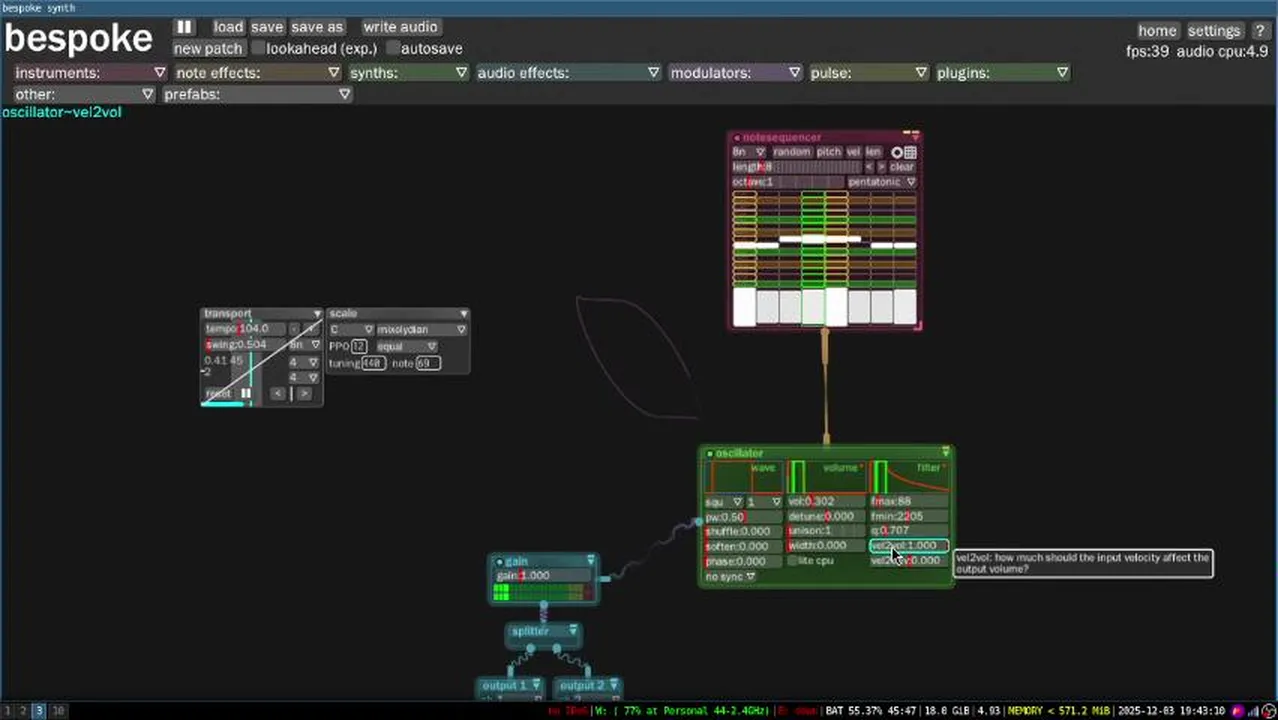Open the multiplier 1 dropdown in oscillator
Viewport: 1278px width, 720px height.
pos(765,502)
